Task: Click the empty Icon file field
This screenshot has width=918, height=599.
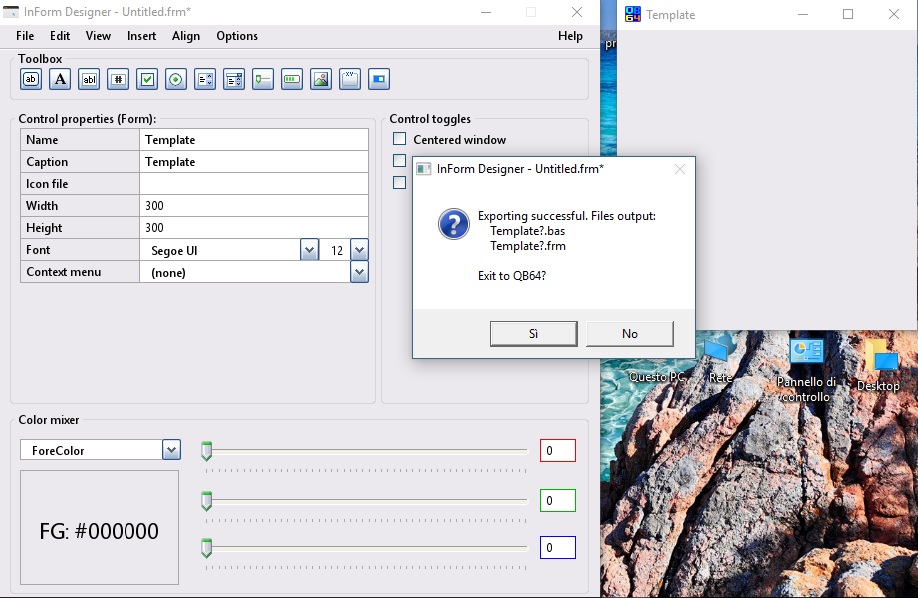Action: point(254,184)
